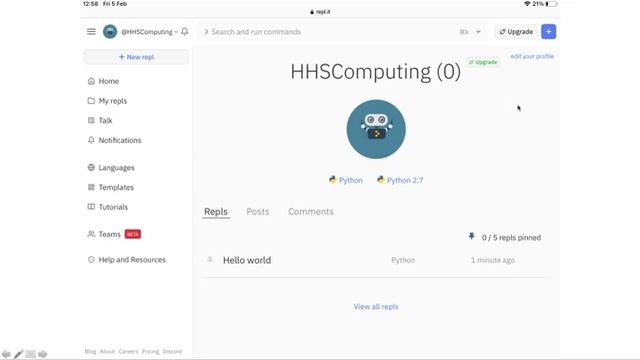This screenshot has width=640, height=360.
Task: Open the Careers footer link
Action: (128, 351)
